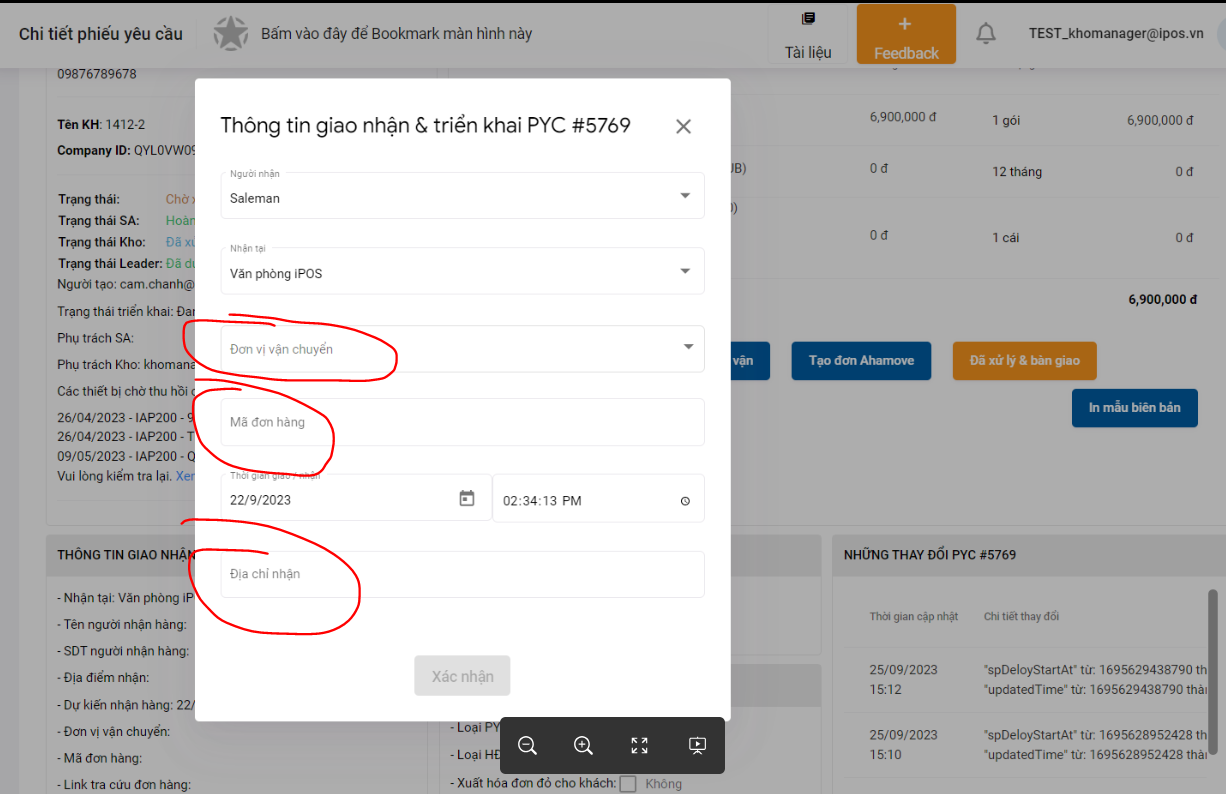
Task: Open Tài liệu documents icon
Action: (x=808, y=19)
